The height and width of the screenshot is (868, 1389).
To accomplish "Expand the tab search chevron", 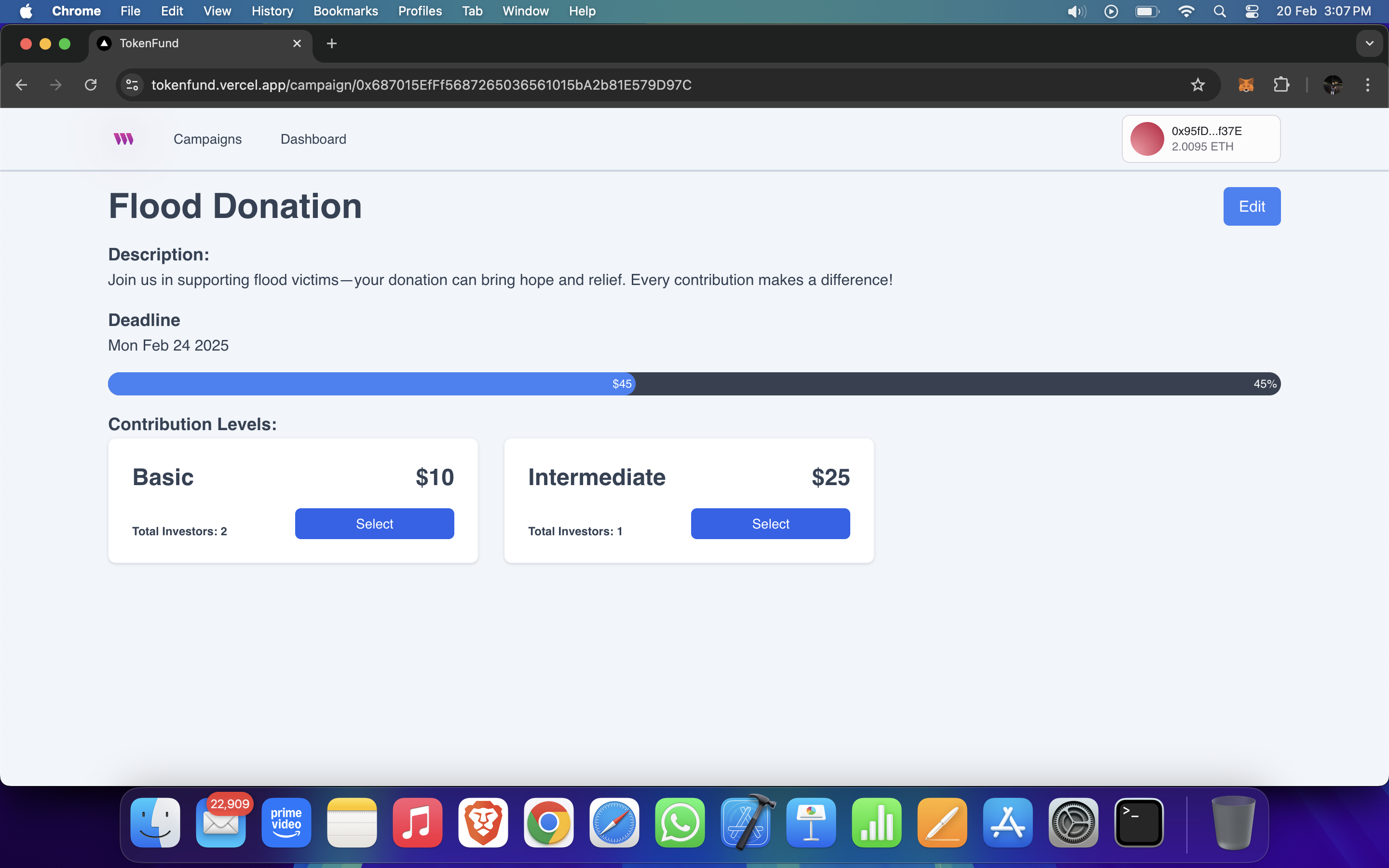I will pyautogui.click(x=1370, y=43).
